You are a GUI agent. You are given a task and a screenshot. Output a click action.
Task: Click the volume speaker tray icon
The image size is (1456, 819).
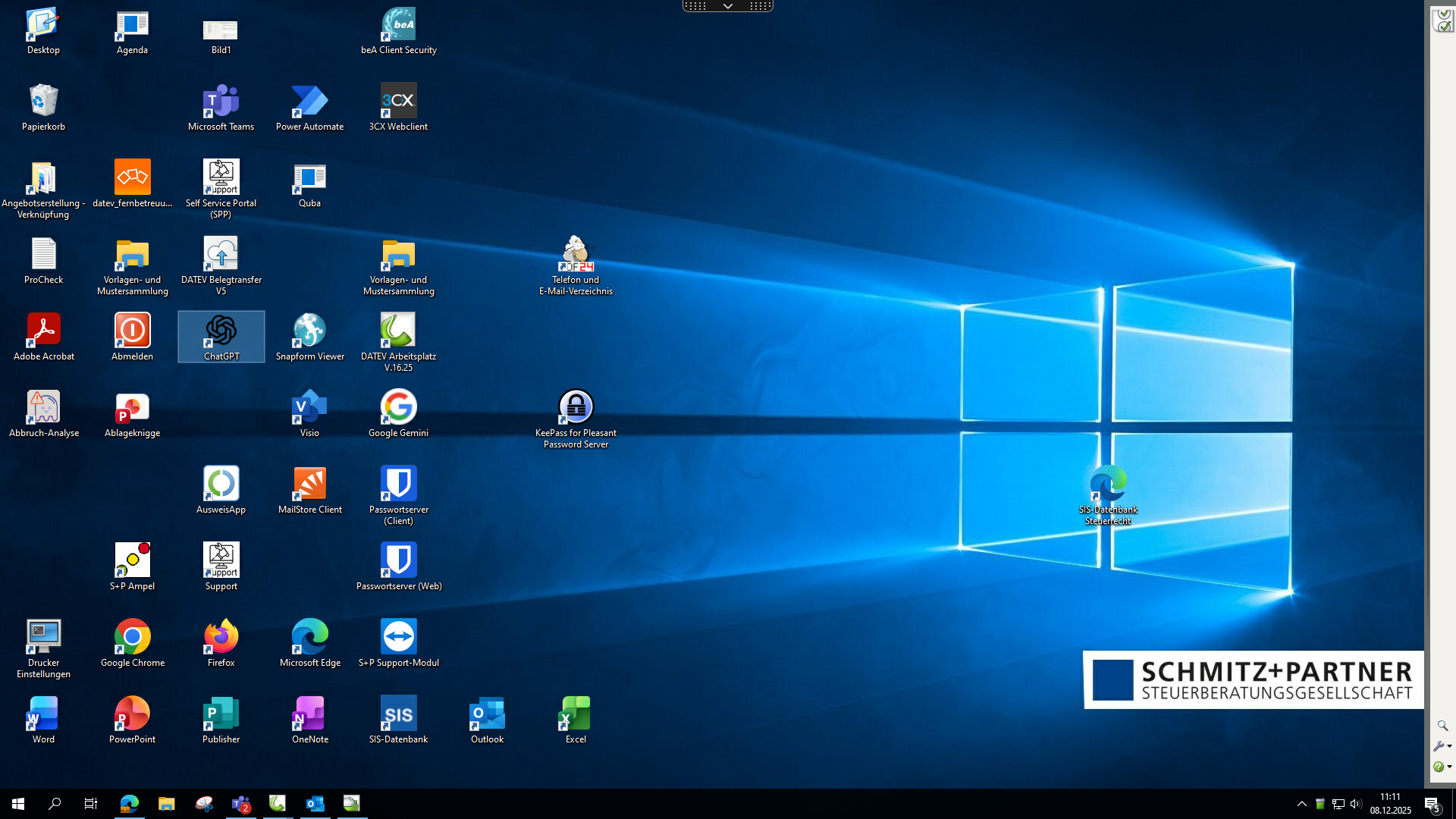1356,804
